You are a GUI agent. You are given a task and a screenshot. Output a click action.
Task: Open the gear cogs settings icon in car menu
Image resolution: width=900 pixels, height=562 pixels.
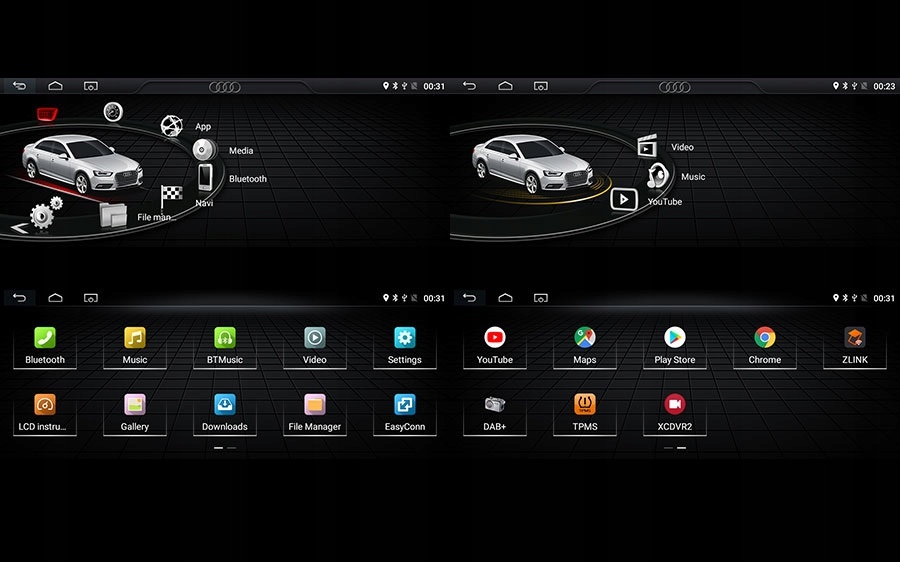pyautogui.click(x=45, y=212)
